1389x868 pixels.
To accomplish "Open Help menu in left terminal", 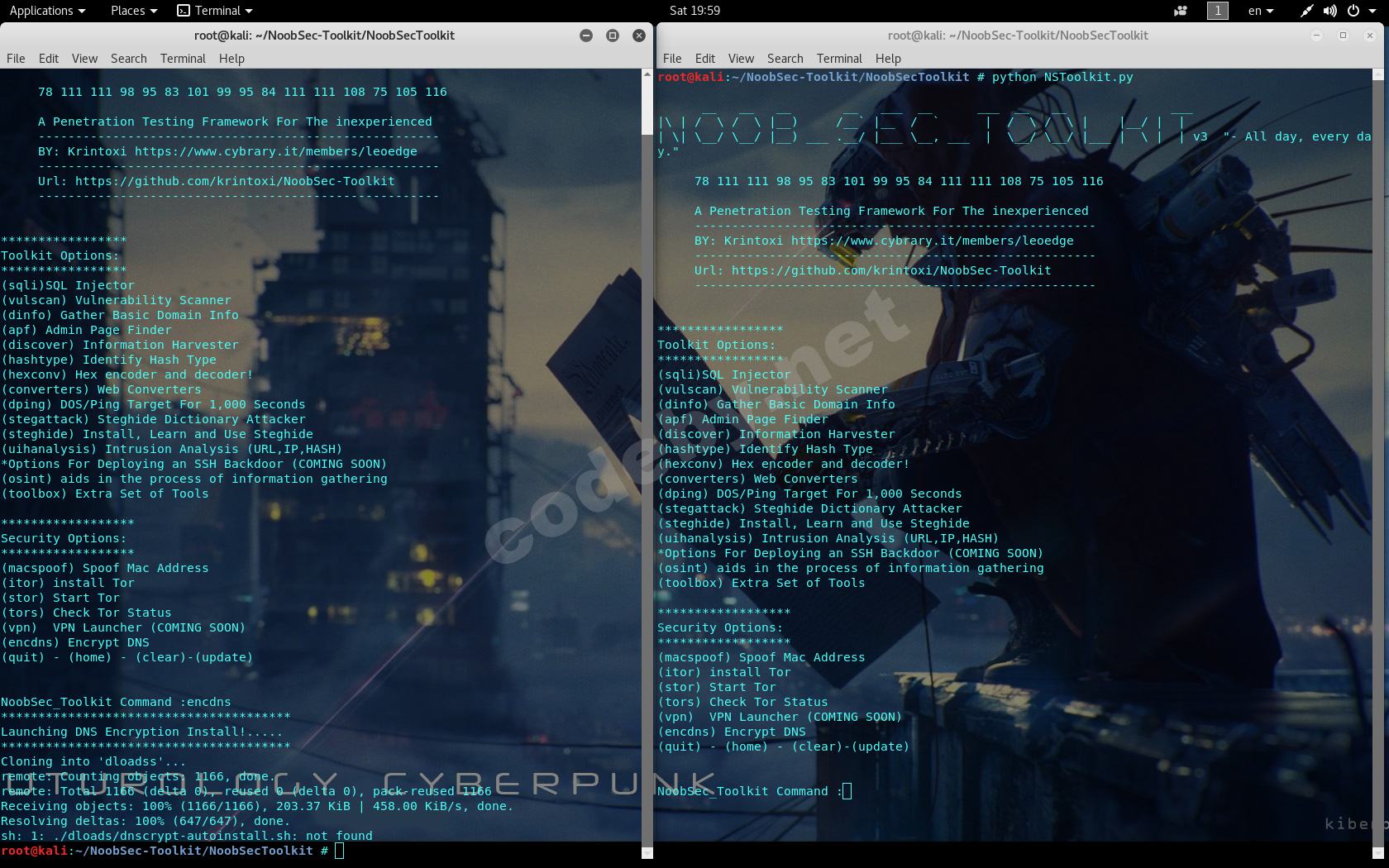I will coord(231,59).
